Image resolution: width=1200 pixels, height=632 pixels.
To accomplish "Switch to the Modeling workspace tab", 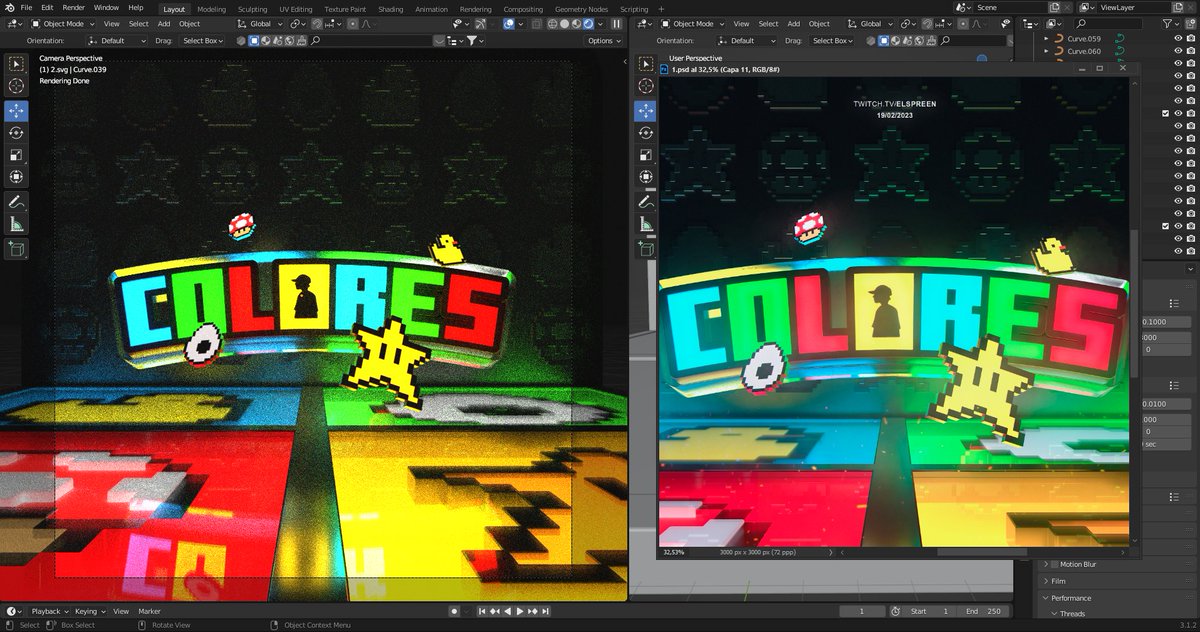I will coord(212,8).
